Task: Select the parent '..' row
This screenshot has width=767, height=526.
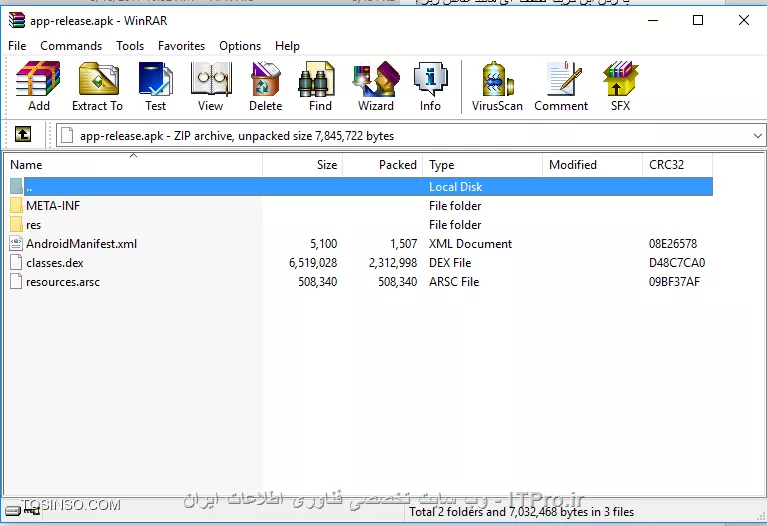Action: pyautogui.click(x=361, y=186)
